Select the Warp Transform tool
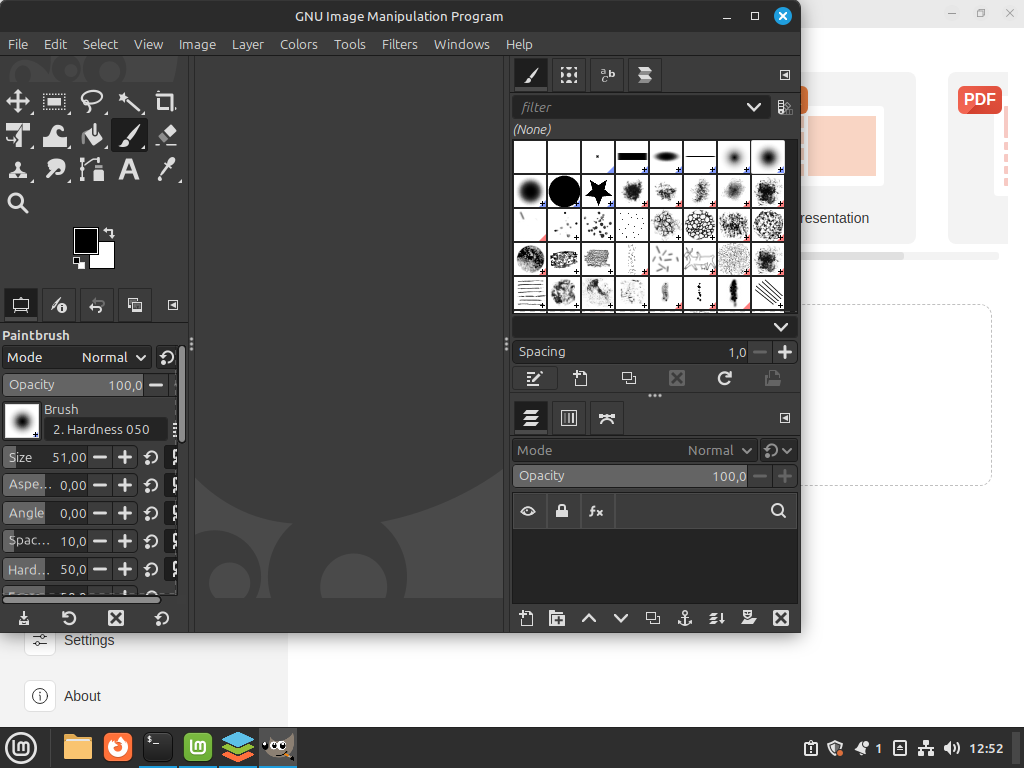 [x=55, y=135]
